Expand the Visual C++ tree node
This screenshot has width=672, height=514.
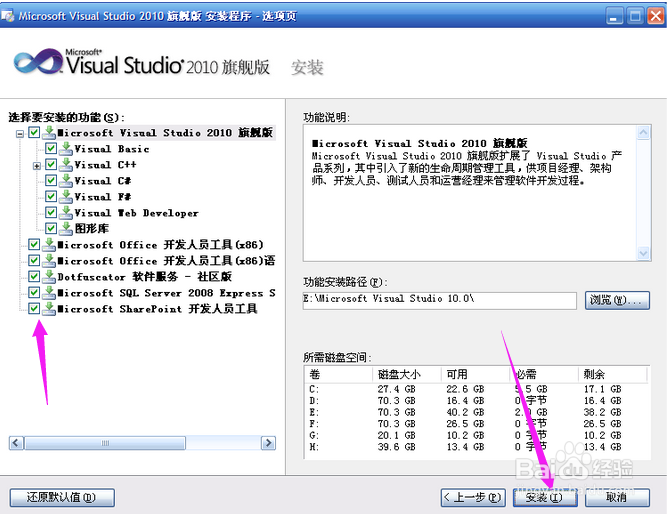[37, 166]
